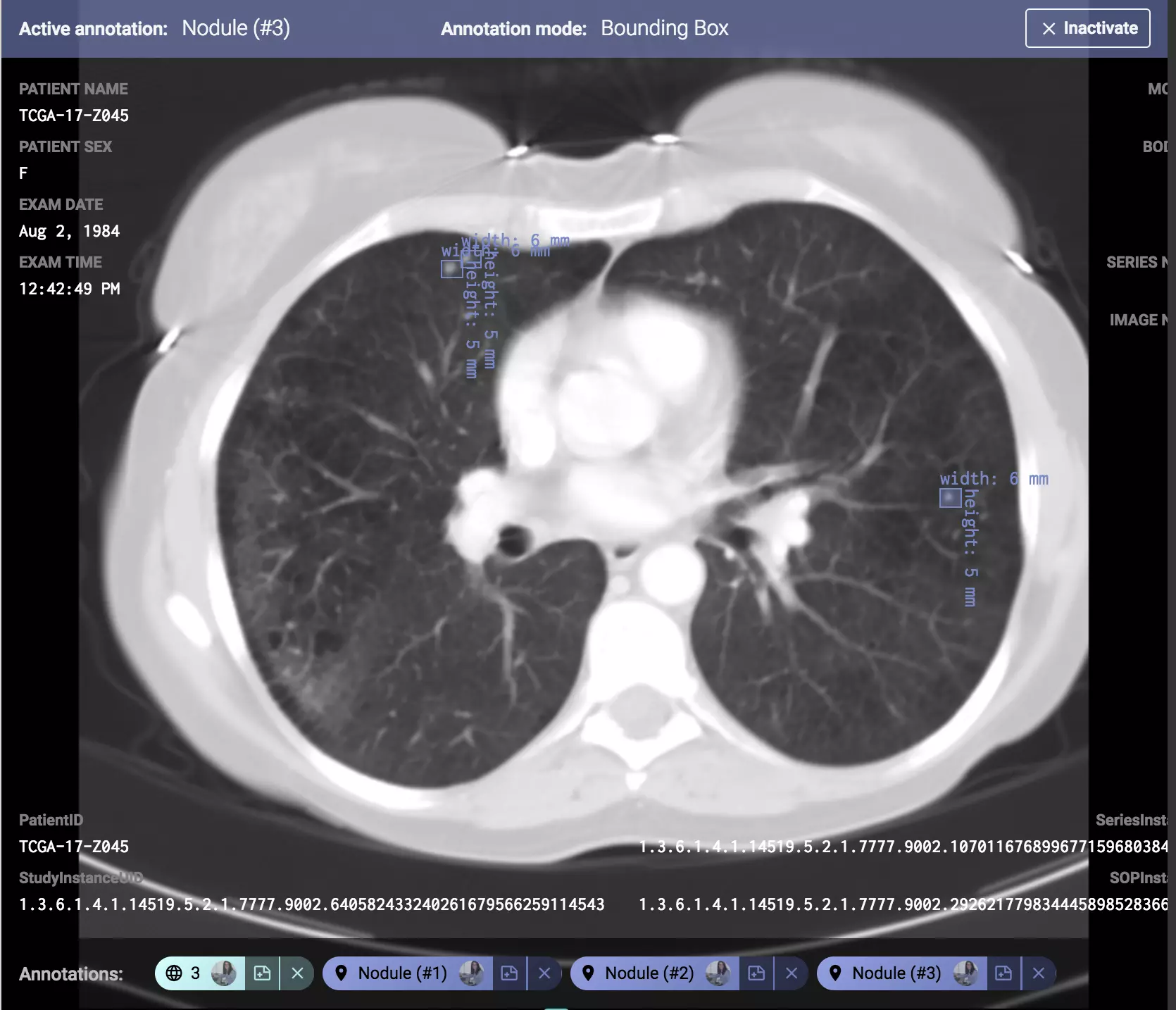1176x1010 pixels.
Task: Open the note icon for Nodule (#1)
Action: tap(509, 973)
